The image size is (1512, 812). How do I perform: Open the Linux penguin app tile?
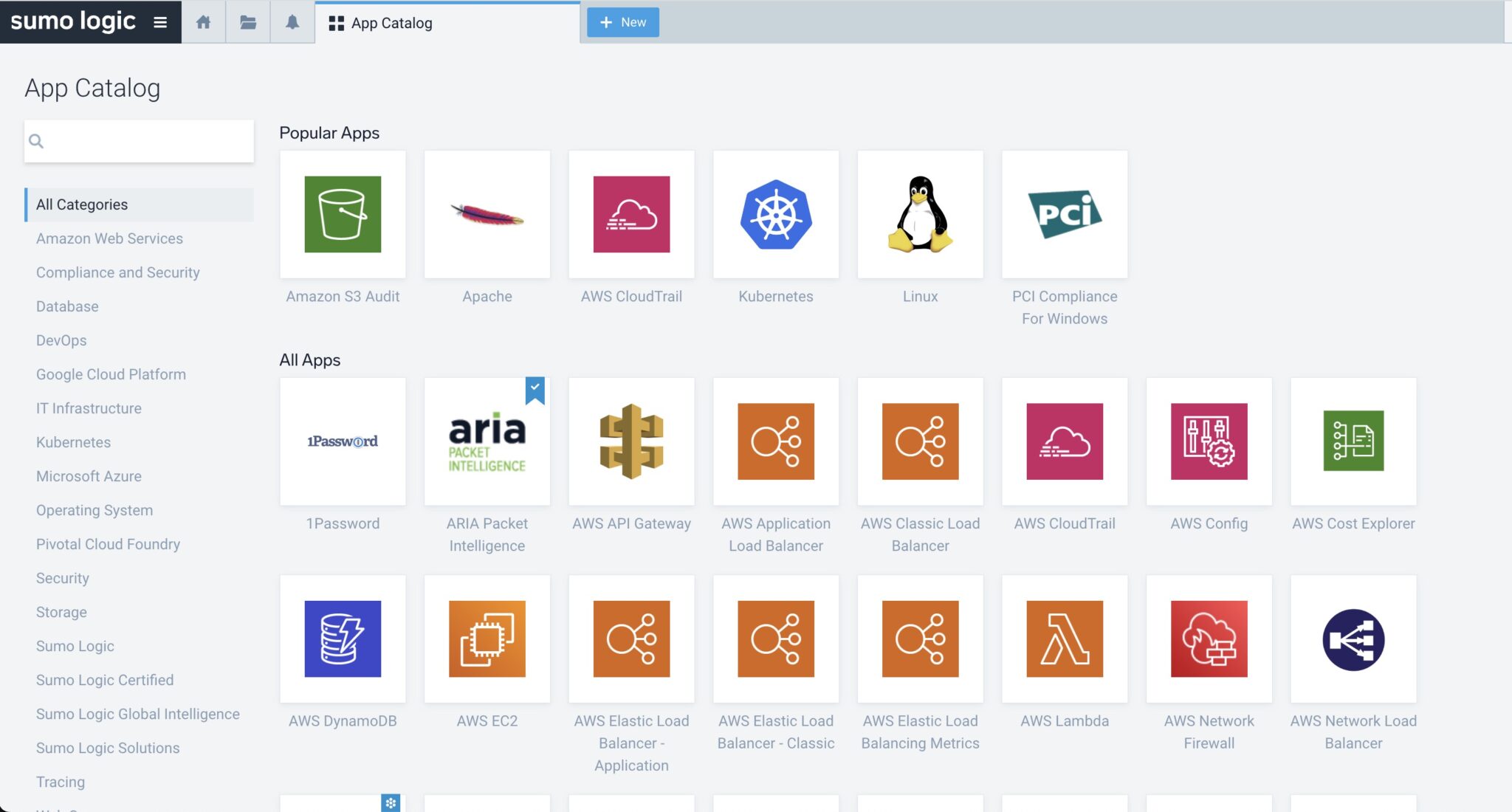pos(920,214)
